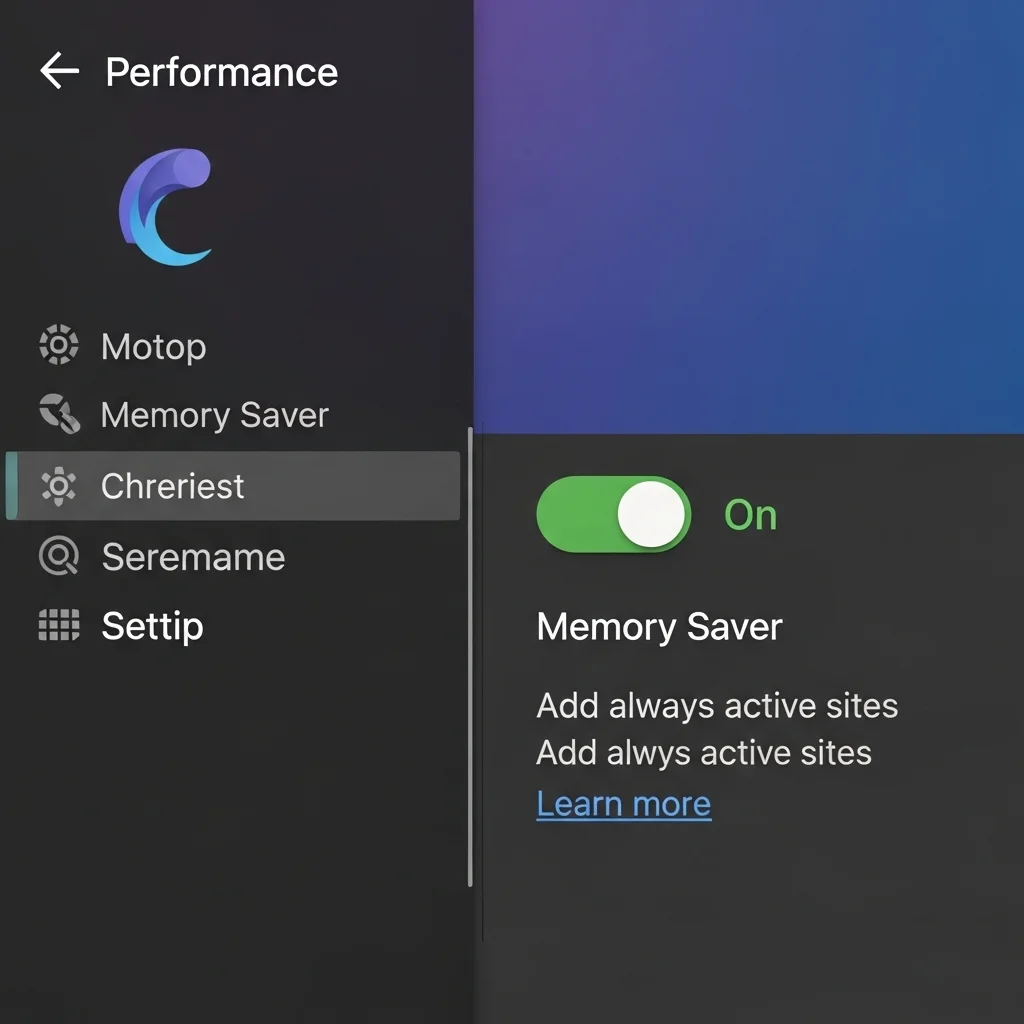Open the Motop sidebar section
The height and width of the screenshot is (1024, 1024).
coord(154,347)
